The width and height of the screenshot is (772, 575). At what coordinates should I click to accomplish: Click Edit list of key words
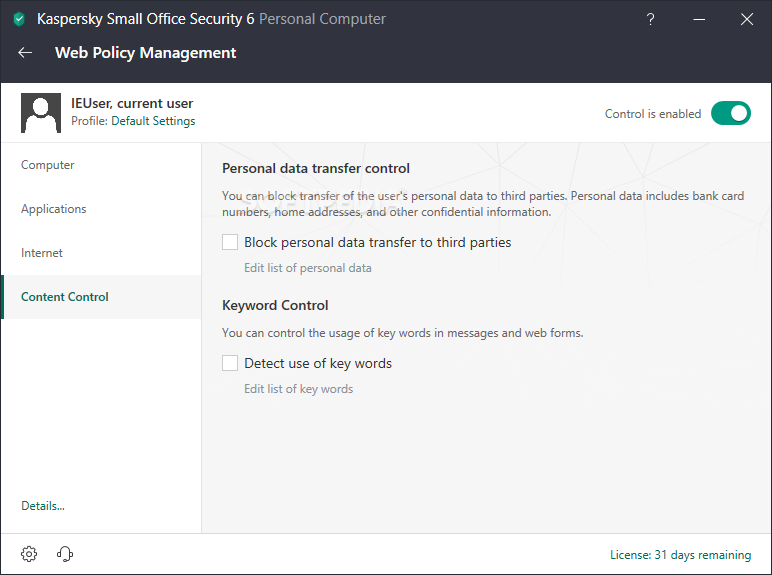pos(298,389)
